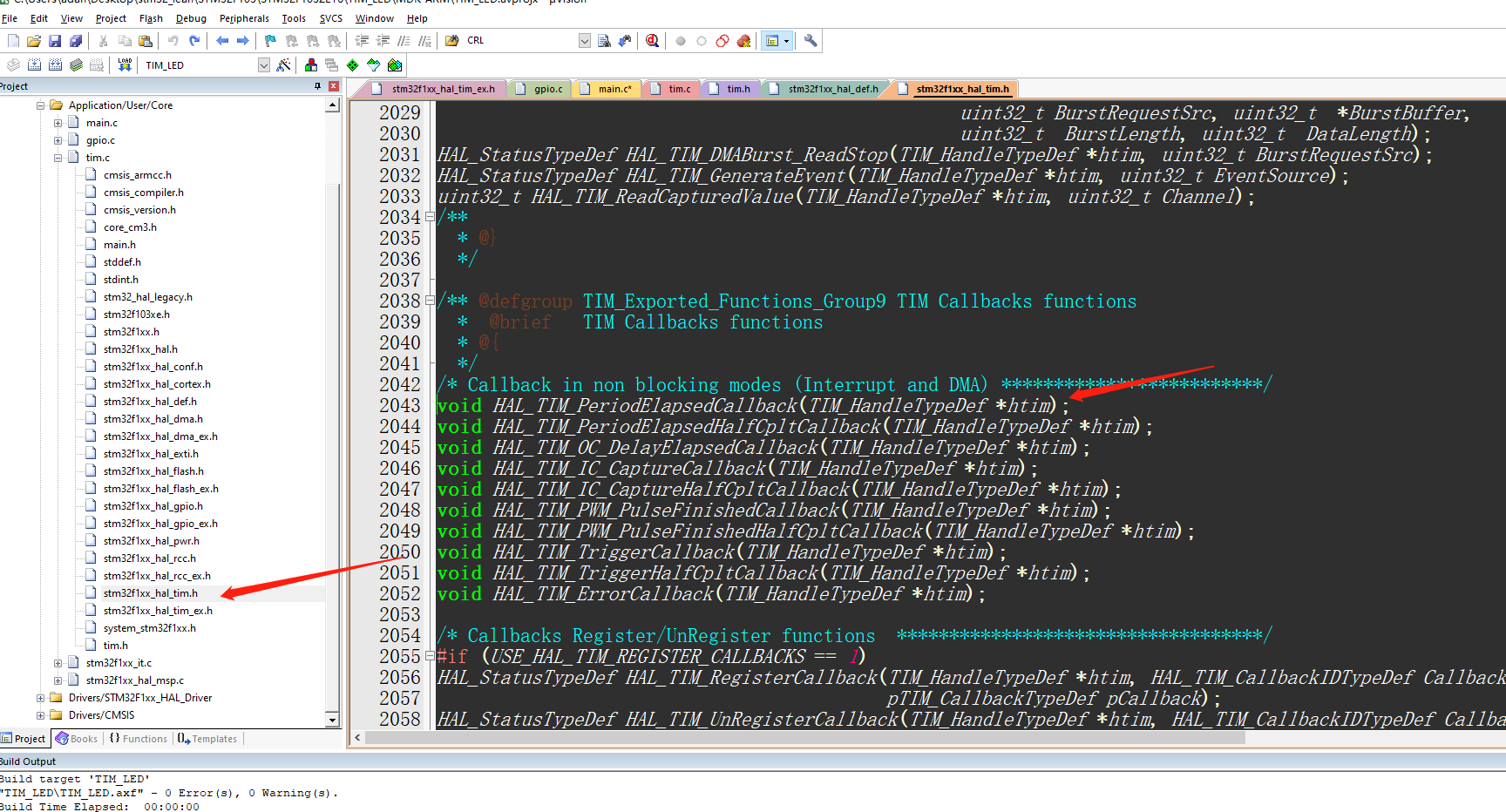Navigate backwards with the blue left arrow
The height and width of the screenshot is (812, 1506).
click(222, 41)
